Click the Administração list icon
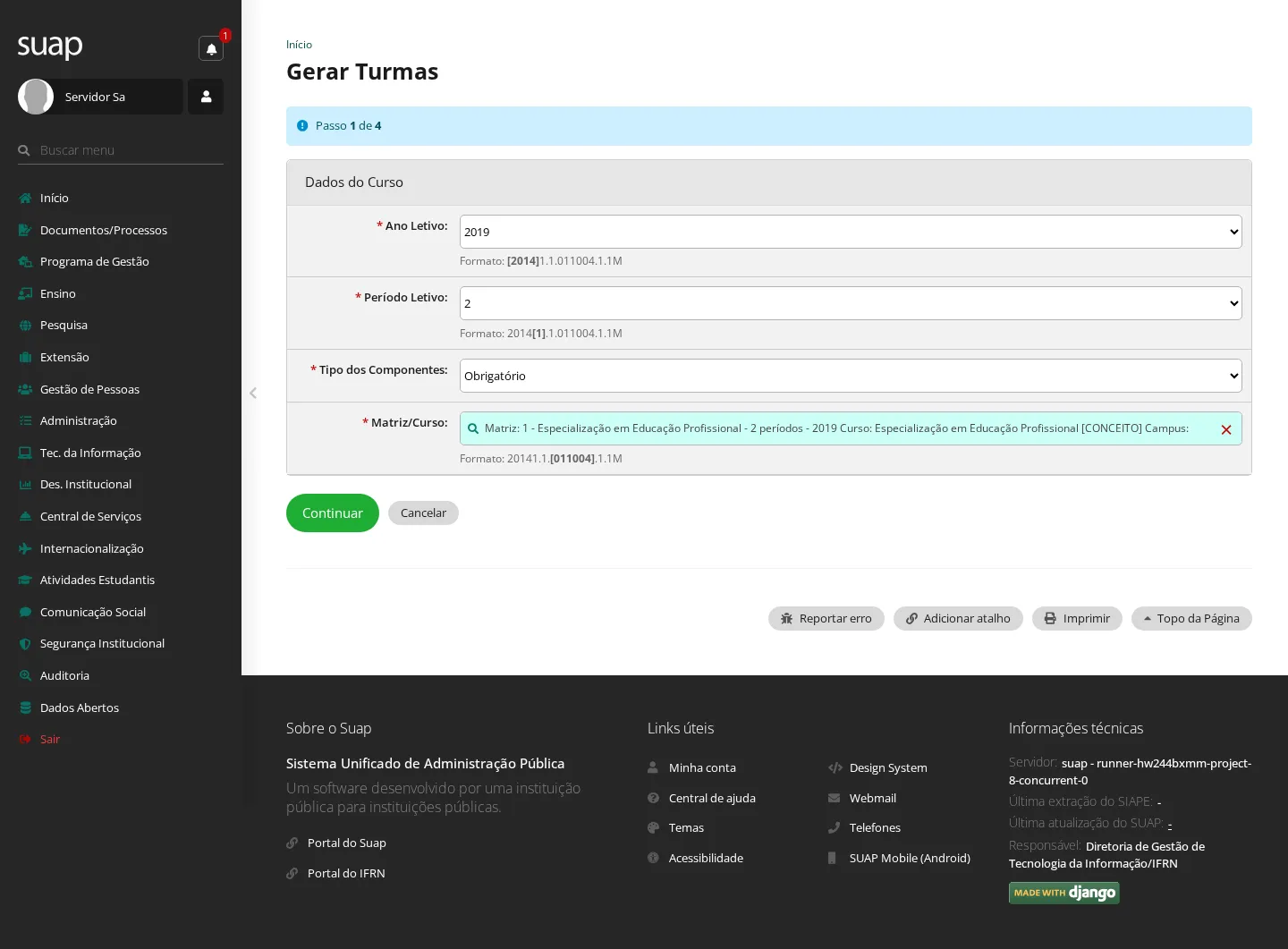This screenshot has height=949, width=1288. (x=25, y=420)
